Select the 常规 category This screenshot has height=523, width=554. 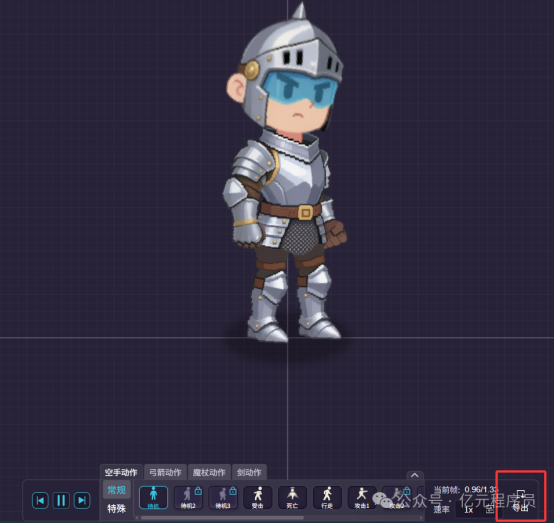click(117, 490)
